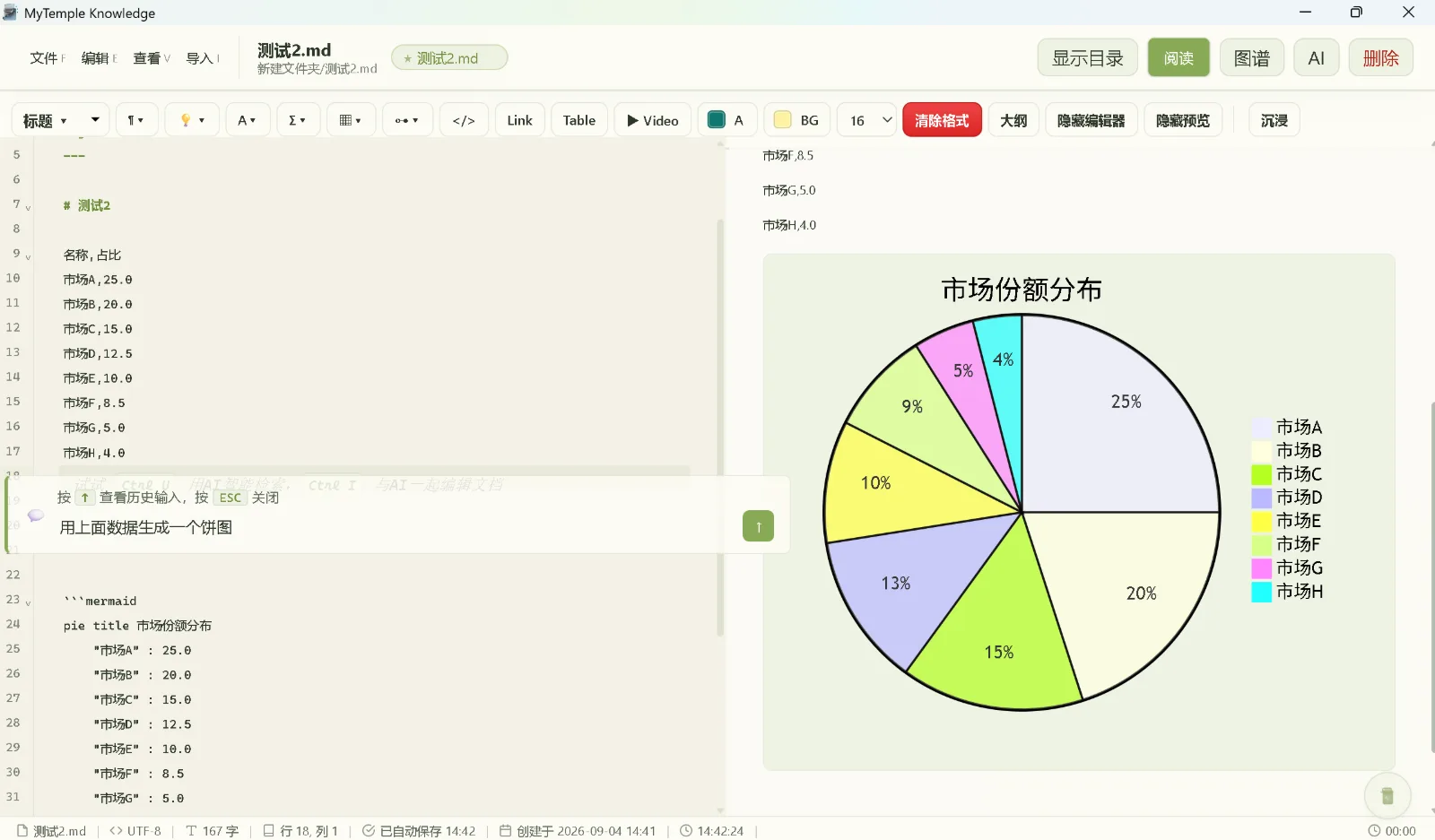
Task: Insert a Video from the toolbar
Action: [652, 120]
